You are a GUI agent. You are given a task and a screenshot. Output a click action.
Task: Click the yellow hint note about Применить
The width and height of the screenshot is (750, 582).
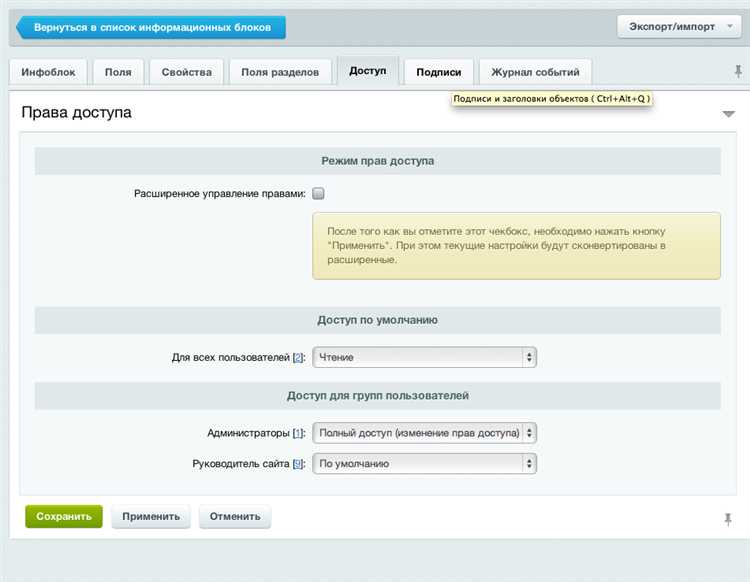(x=517, y=246)
